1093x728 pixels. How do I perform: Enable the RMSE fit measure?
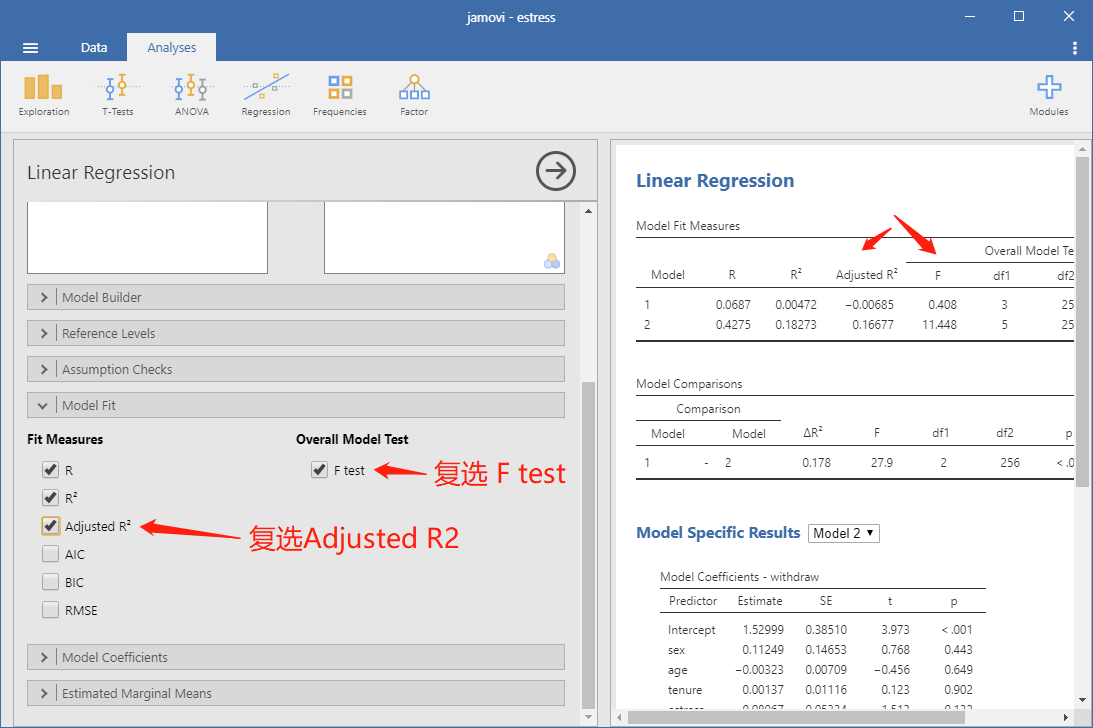(x=50, y=609)
